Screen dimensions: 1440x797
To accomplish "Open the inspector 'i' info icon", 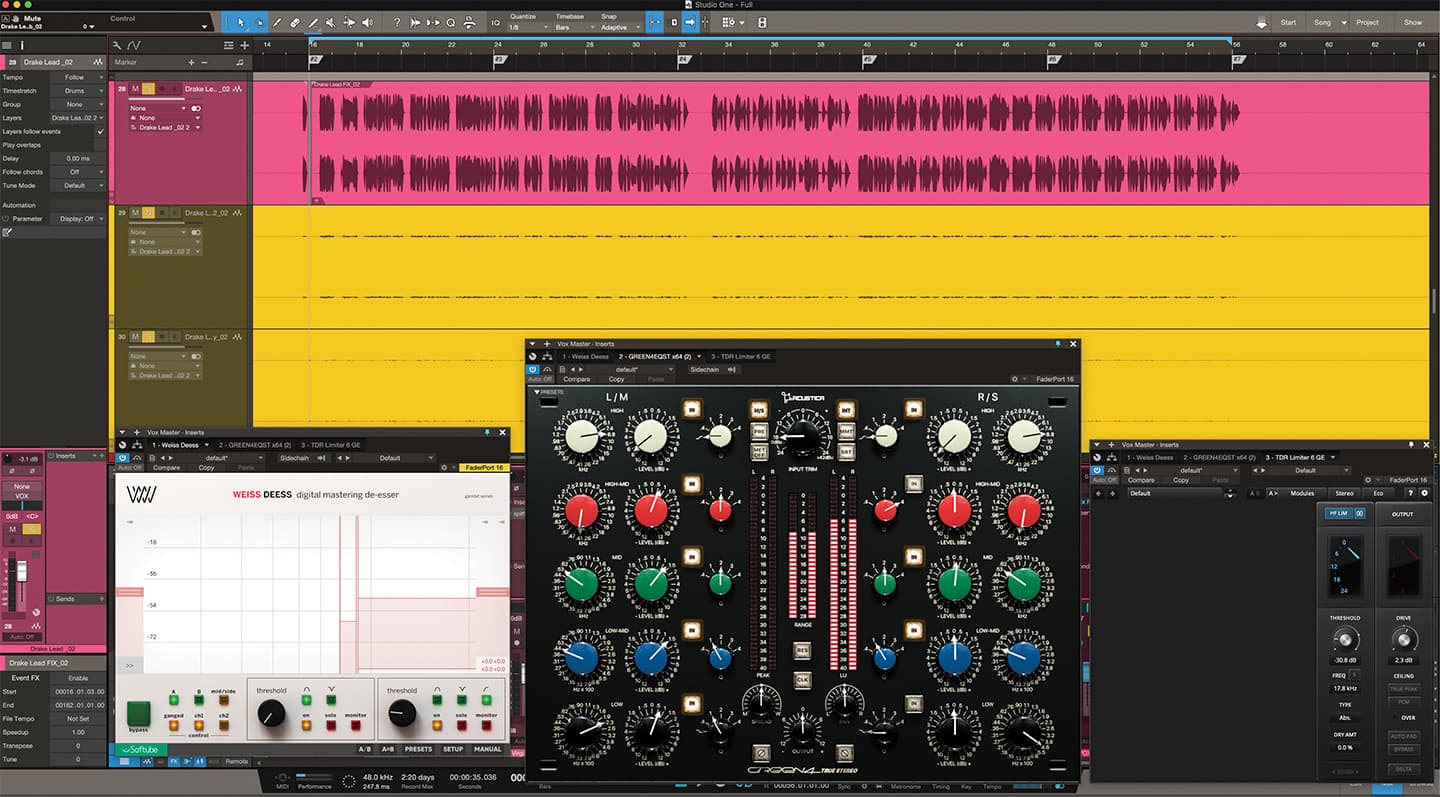I will [x=22, y=45].
